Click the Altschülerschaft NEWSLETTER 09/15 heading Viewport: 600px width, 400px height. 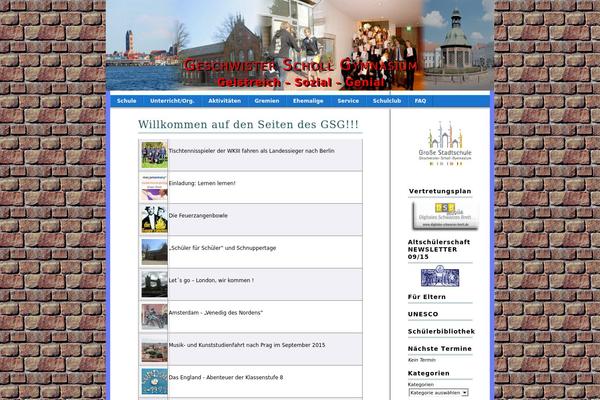(x=439, y=249)
